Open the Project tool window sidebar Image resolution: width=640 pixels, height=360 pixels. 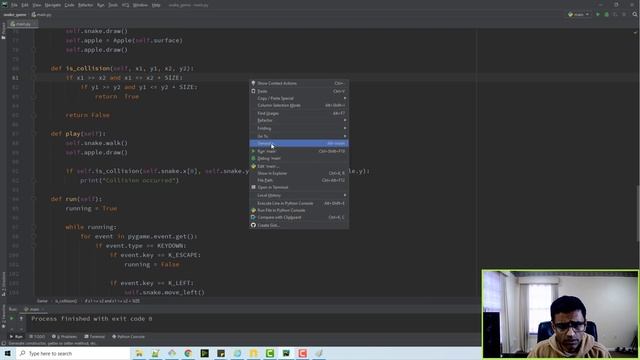coord(3,31)
